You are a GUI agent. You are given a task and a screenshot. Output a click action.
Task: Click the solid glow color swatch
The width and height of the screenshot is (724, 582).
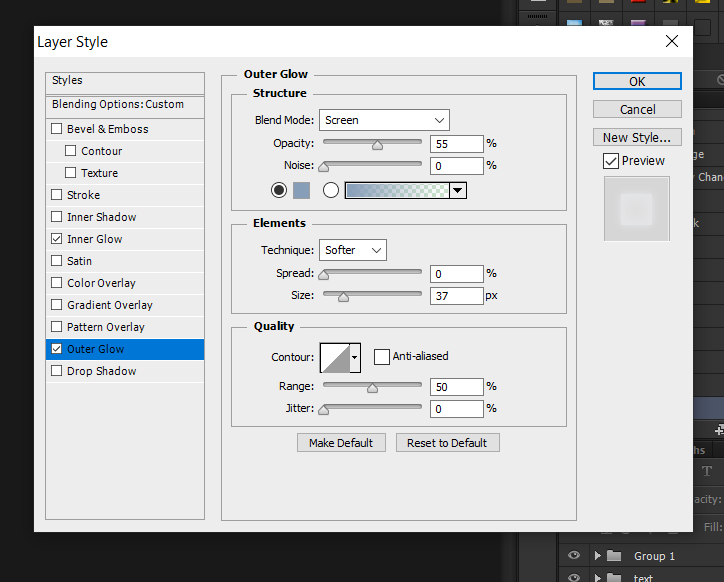302,190
